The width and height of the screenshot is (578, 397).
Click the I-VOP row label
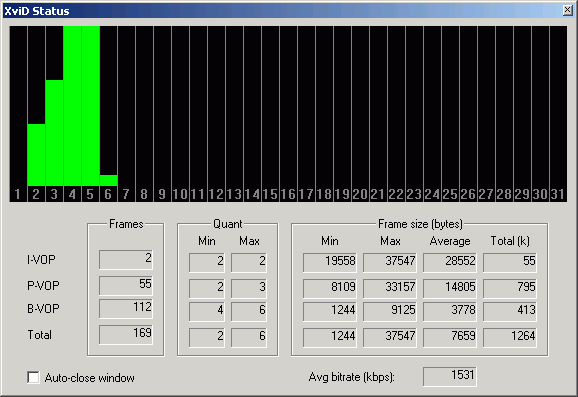[41, 260]
